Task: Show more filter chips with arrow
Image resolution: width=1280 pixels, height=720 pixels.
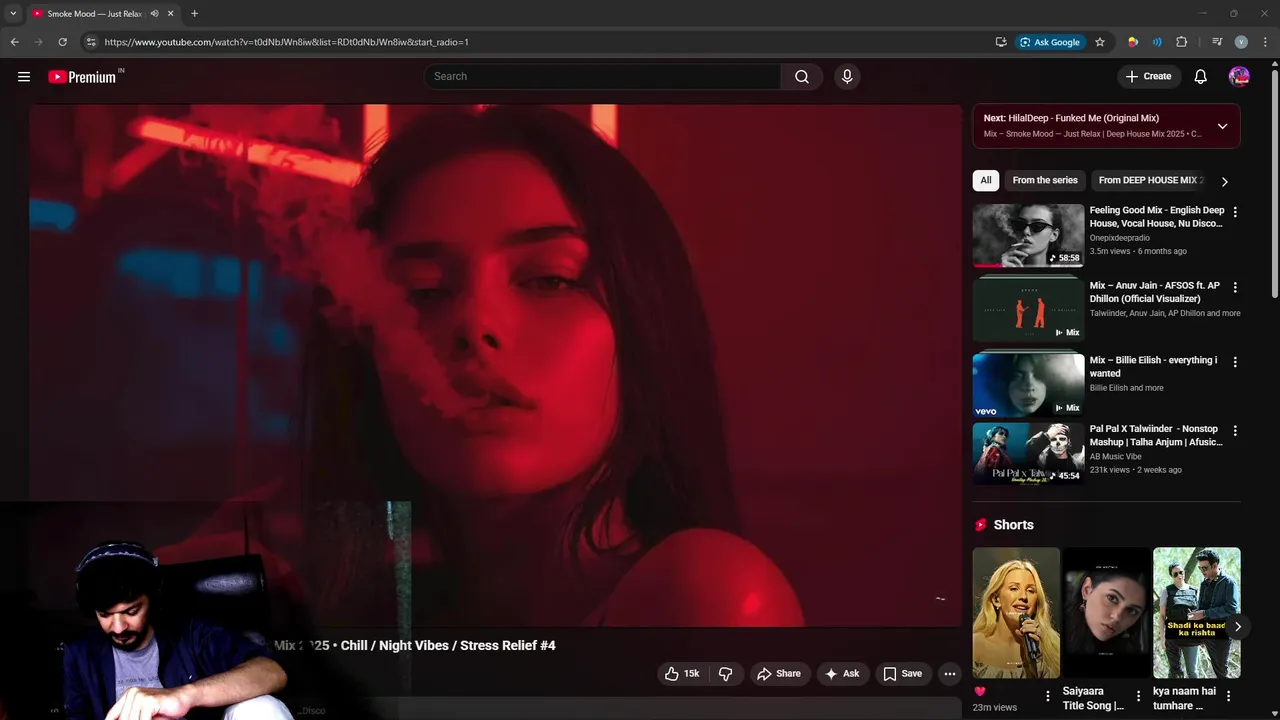Action: [x=1224, y=181]
